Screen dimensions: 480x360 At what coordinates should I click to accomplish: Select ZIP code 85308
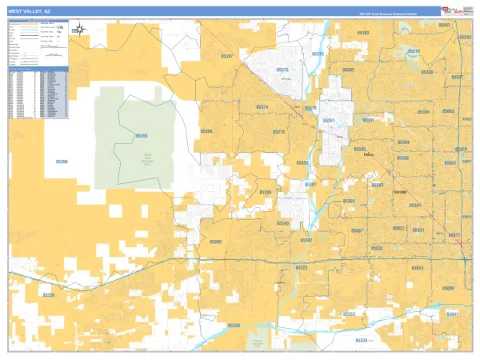(x=427, y=72)
